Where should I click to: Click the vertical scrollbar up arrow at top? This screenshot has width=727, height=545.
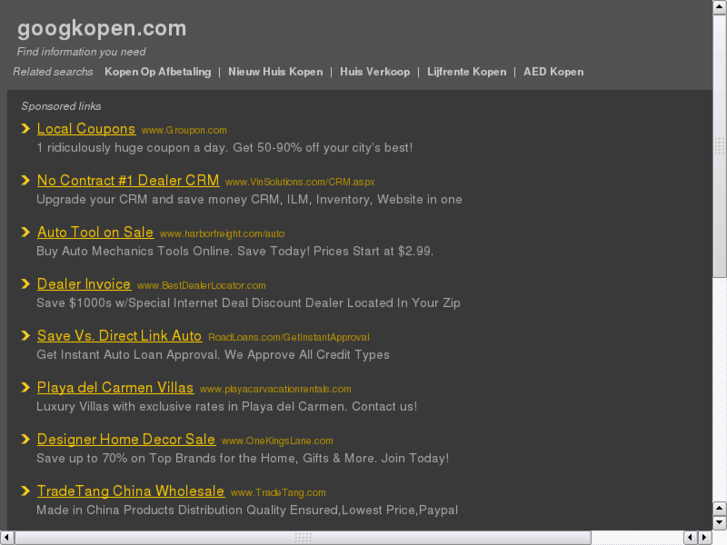[x=720, y=7]
